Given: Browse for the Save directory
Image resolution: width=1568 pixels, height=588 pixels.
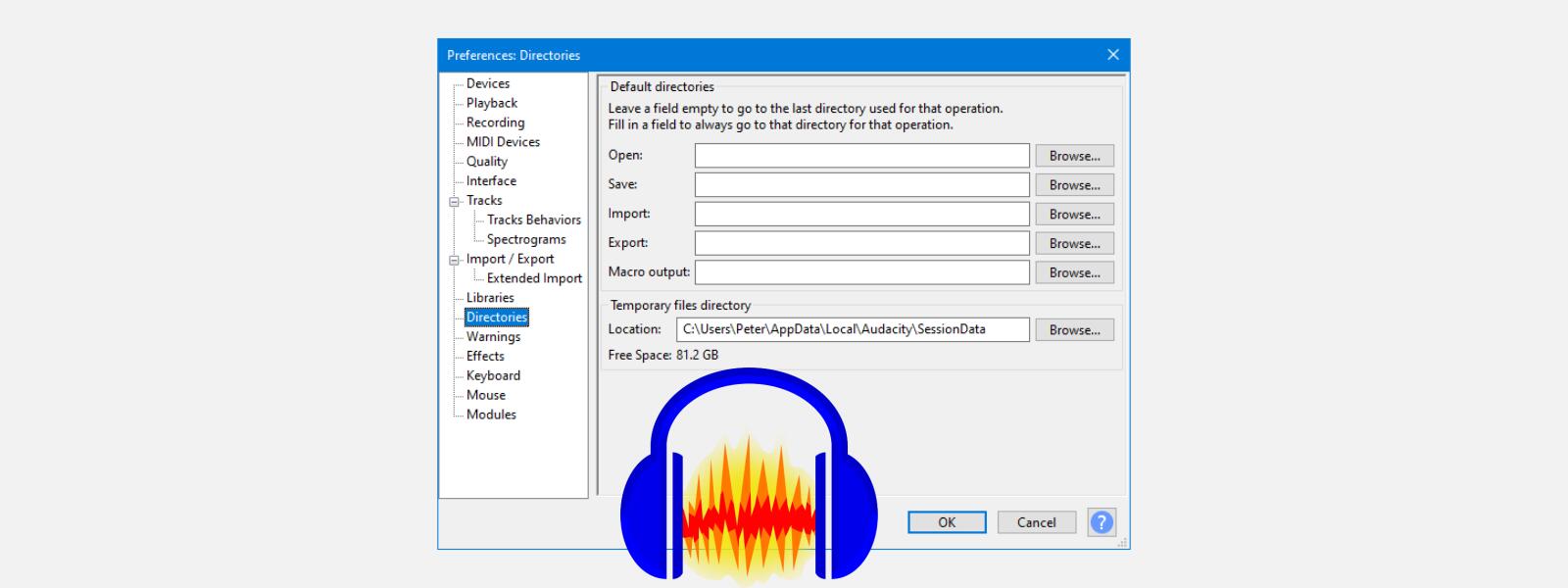Looking at the screenshot, I should [1075, 185].
